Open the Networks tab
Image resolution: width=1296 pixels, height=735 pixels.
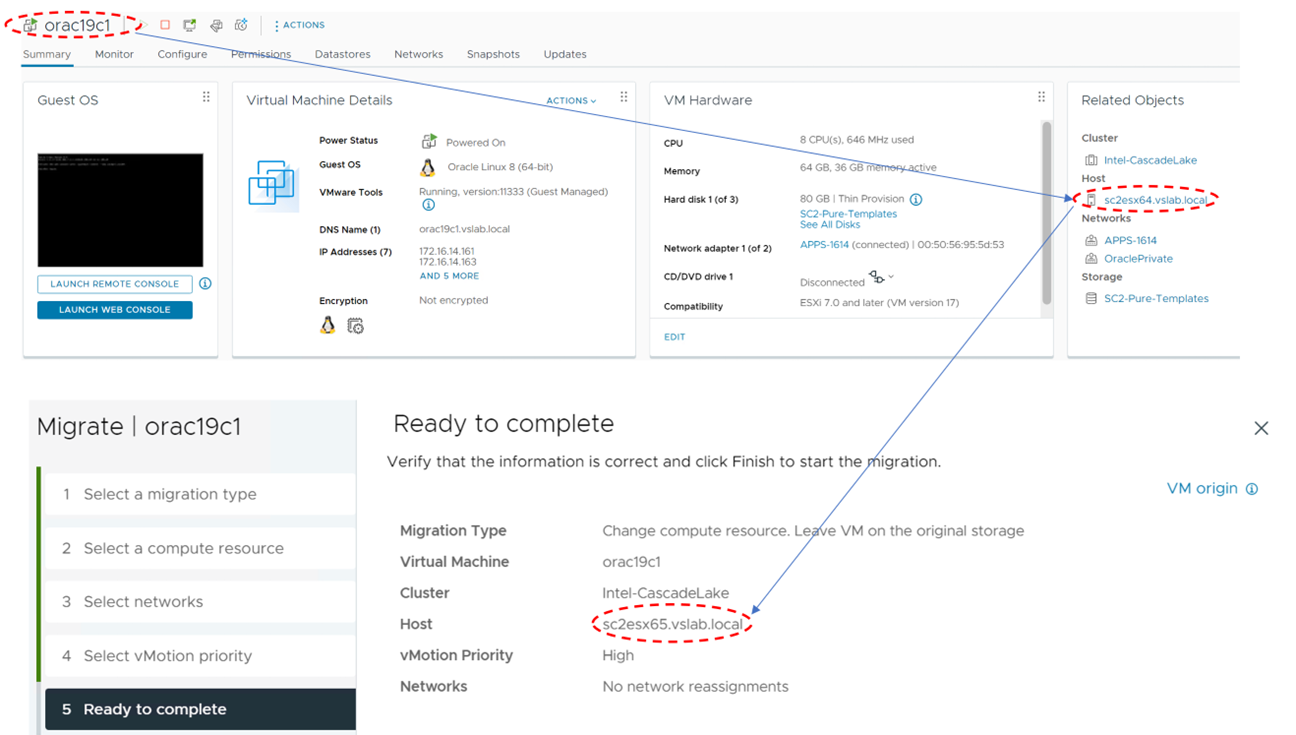[419, 54]
